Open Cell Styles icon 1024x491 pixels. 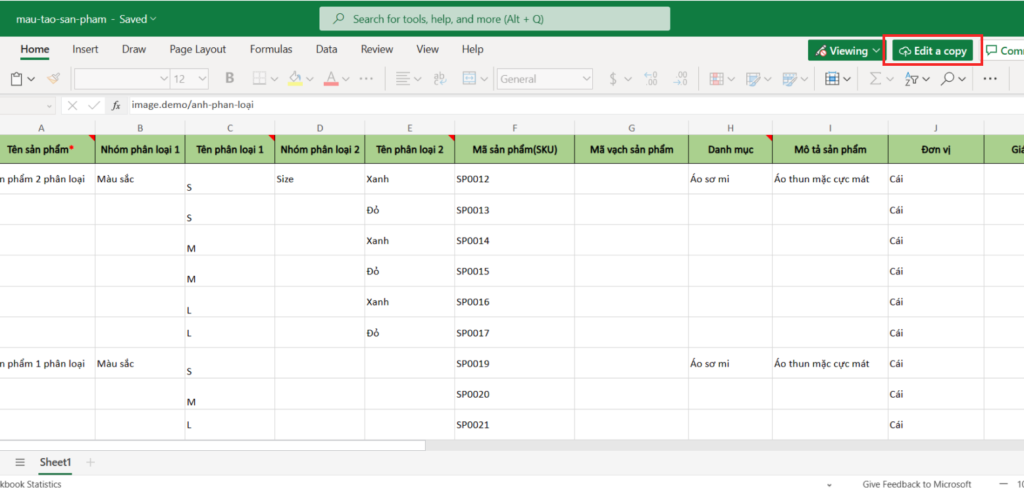point(790,79)
